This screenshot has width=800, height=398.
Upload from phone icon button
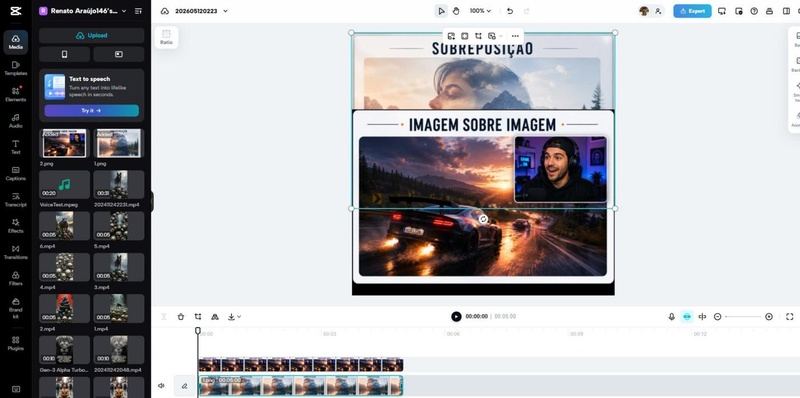pos(64,54)
